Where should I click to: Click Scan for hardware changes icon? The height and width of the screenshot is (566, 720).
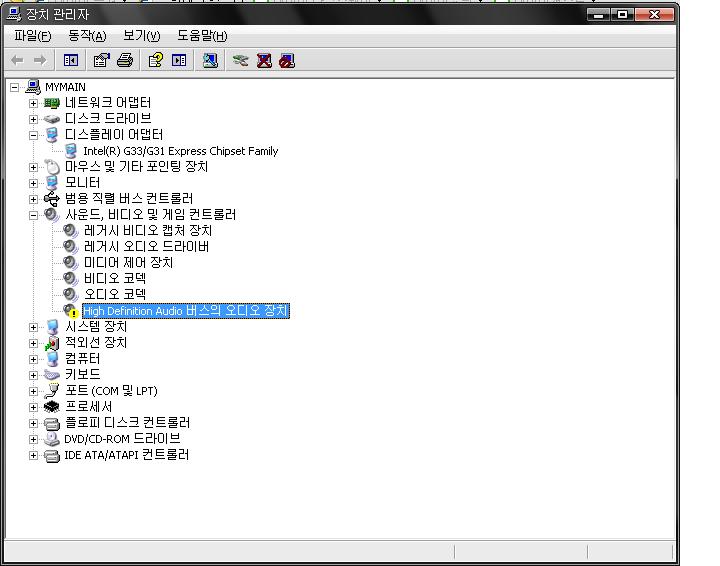[x=210, y=60]
